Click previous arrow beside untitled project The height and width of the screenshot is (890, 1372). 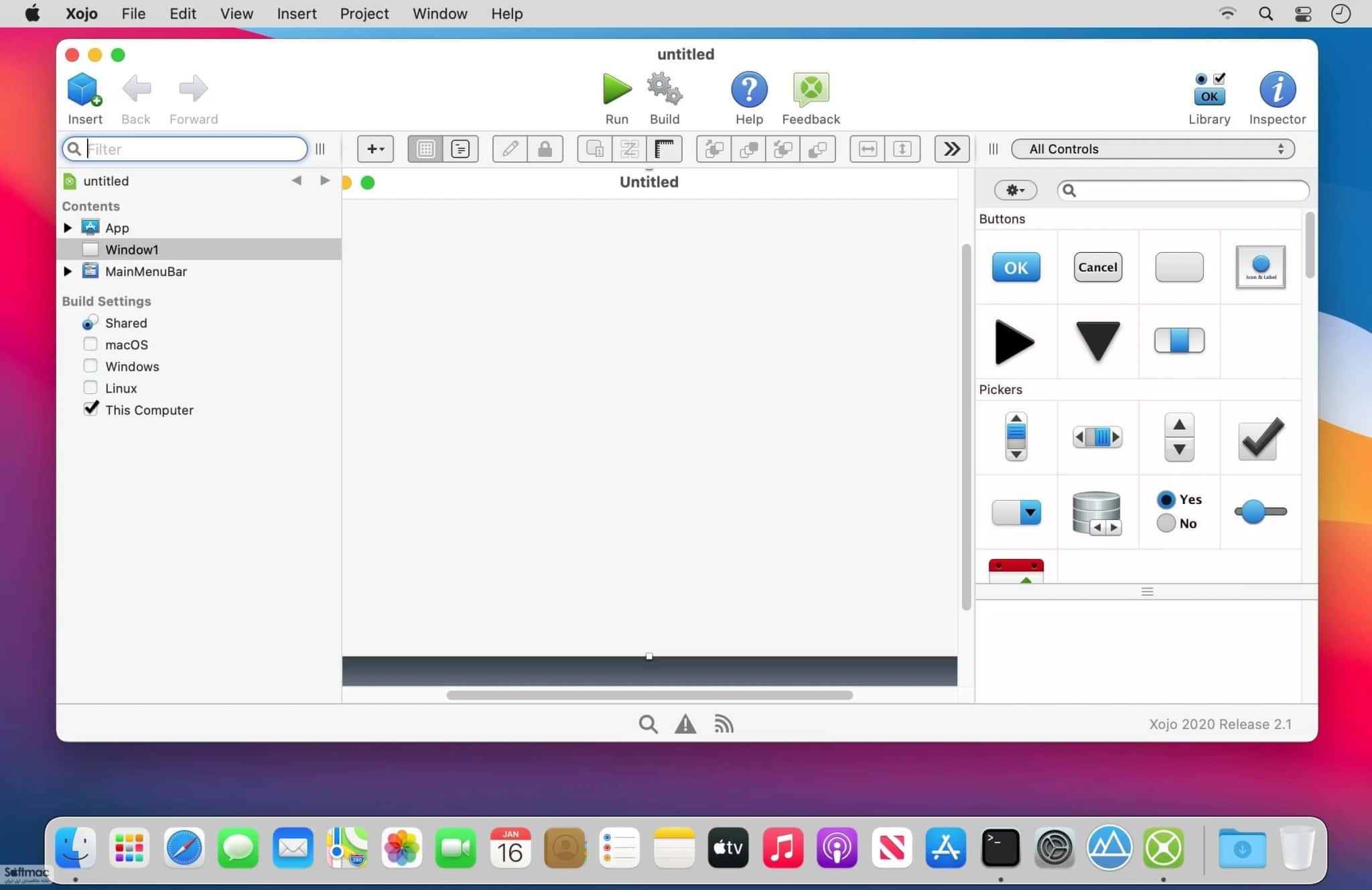296,180
